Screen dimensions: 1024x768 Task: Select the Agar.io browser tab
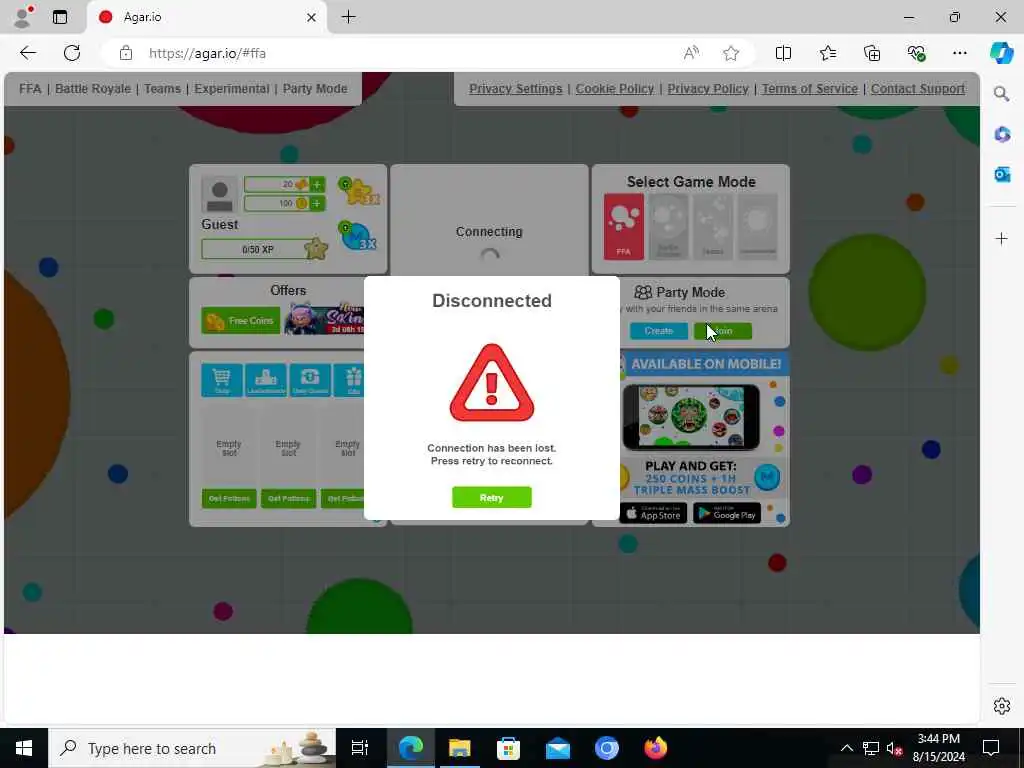(x=207, y=17)
